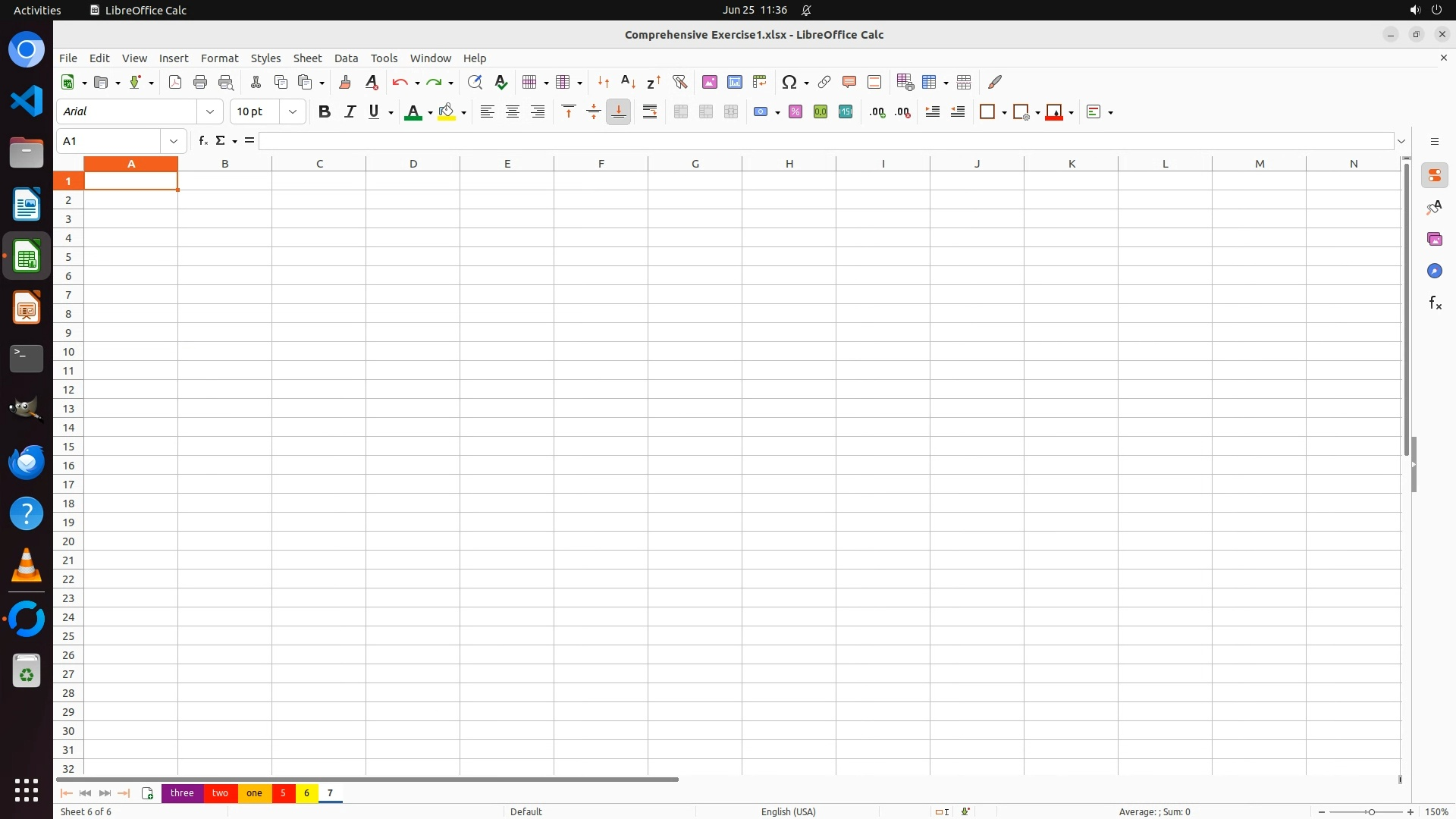The width and height of the screenshot is (1456, 819).
Task: Open the Styles panel in the sidebar
Action: [1434, 208]
